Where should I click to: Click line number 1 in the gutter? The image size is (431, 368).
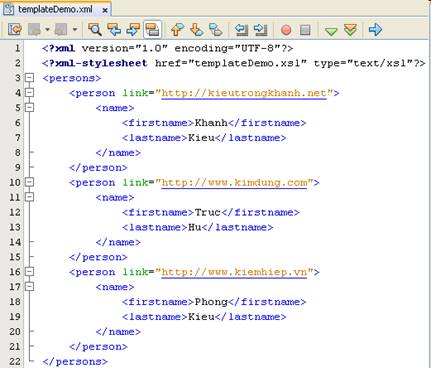tap(17, 48)
